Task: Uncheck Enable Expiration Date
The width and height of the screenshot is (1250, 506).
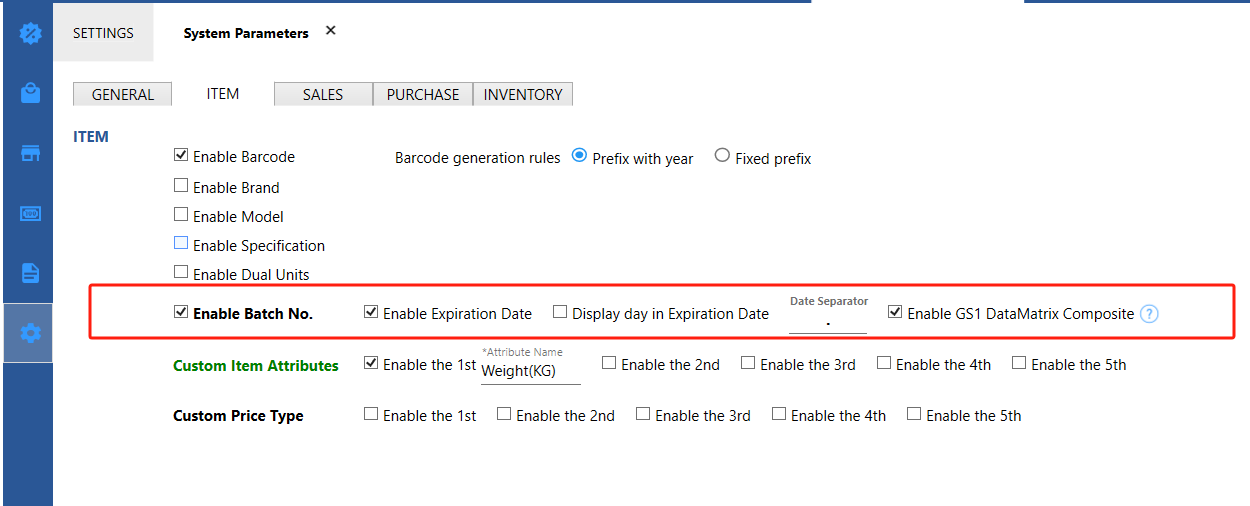Action: pyautogui.click(x=371, y=312)
